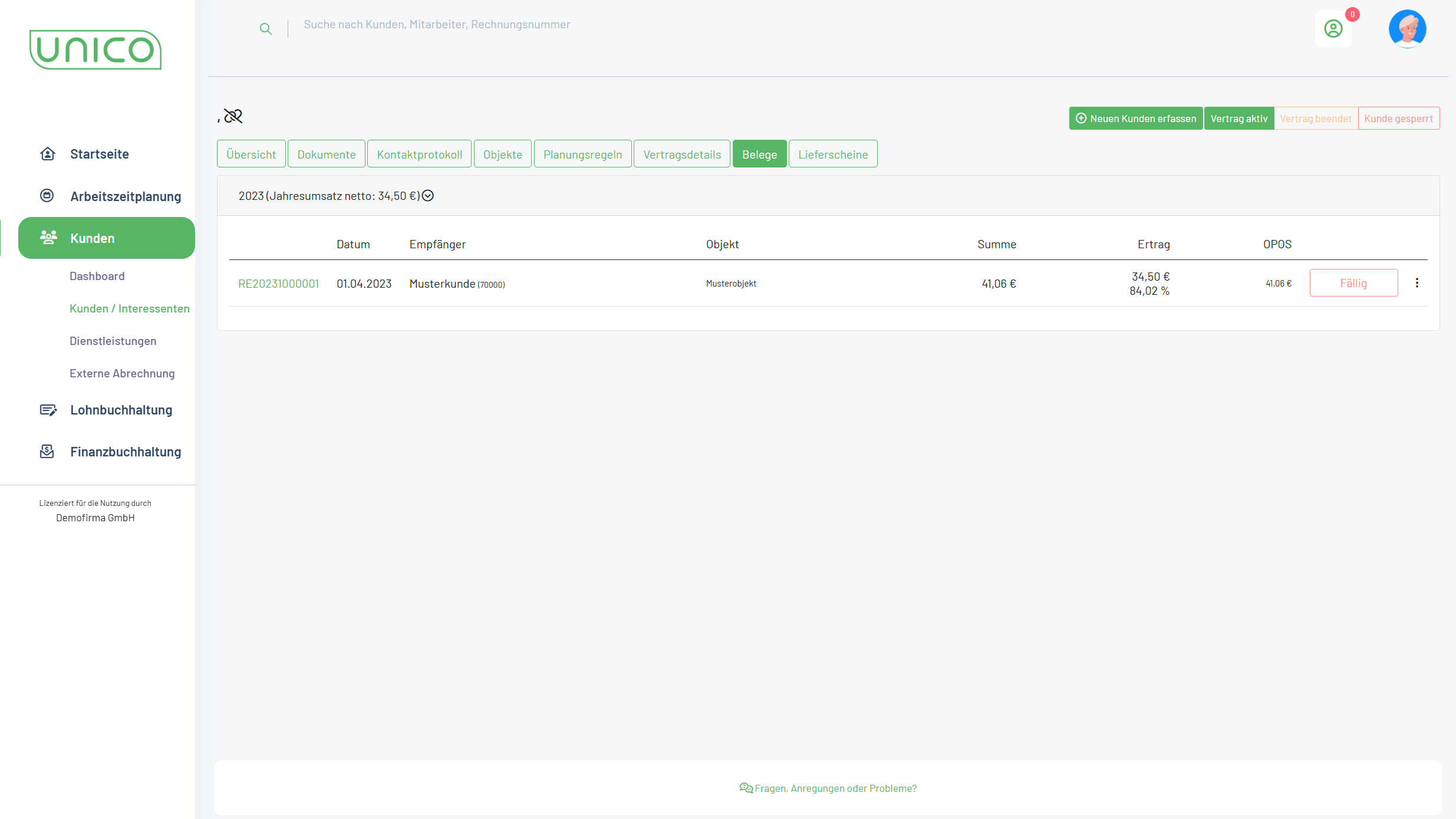Switch to the Lieferscheine tab
The image size is (1456, 819).
(832, 154)
